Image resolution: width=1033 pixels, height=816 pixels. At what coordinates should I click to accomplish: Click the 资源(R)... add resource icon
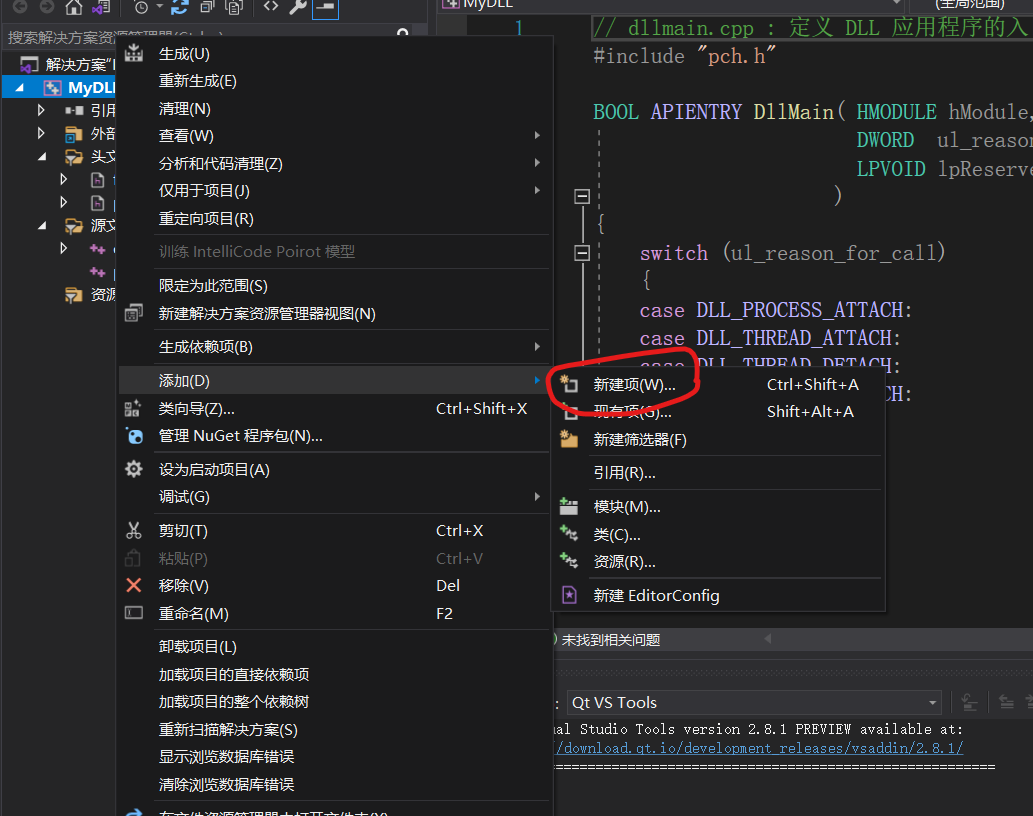pos(569,561)
